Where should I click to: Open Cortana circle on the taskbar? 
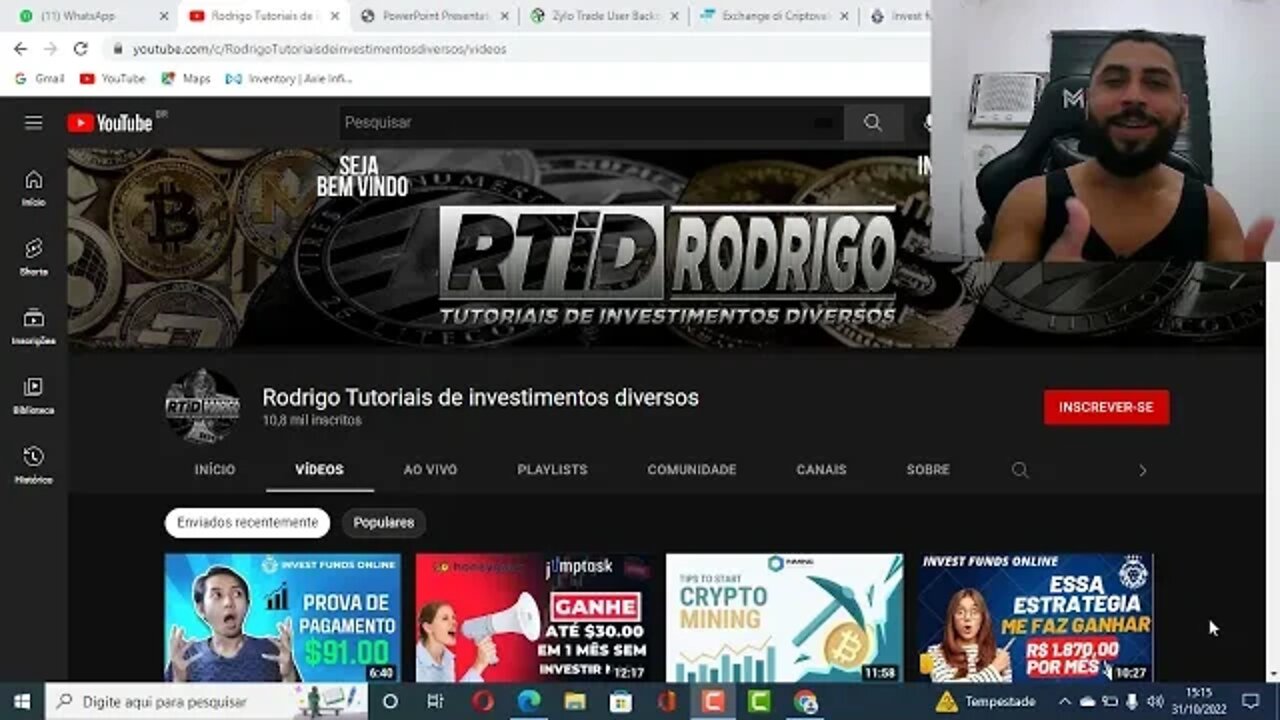(390, 701)
